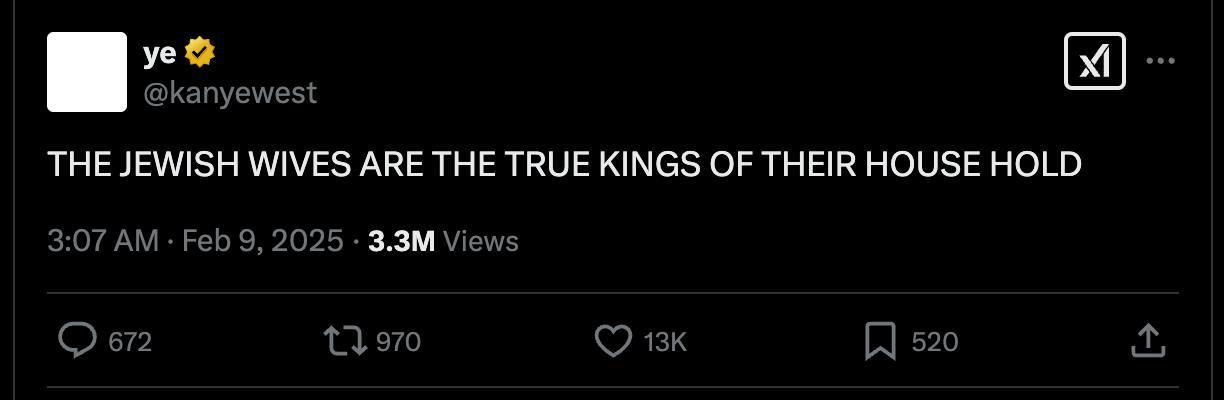1224x400 pixels.
Task: Click the 13K likes count
Action: (665, 342)
